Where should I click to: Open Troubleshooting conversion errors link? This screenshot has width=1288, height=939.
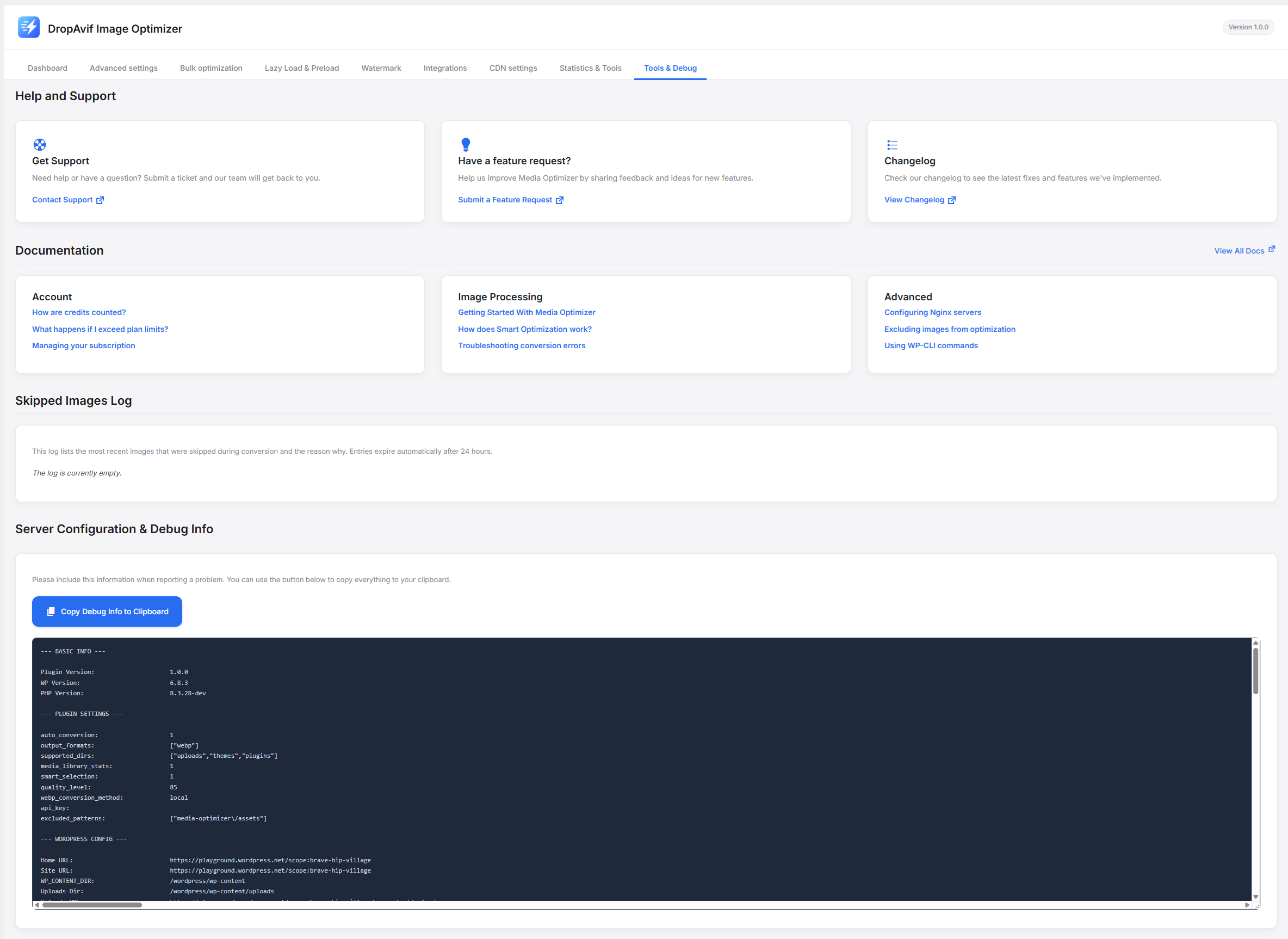coord(521,345)
